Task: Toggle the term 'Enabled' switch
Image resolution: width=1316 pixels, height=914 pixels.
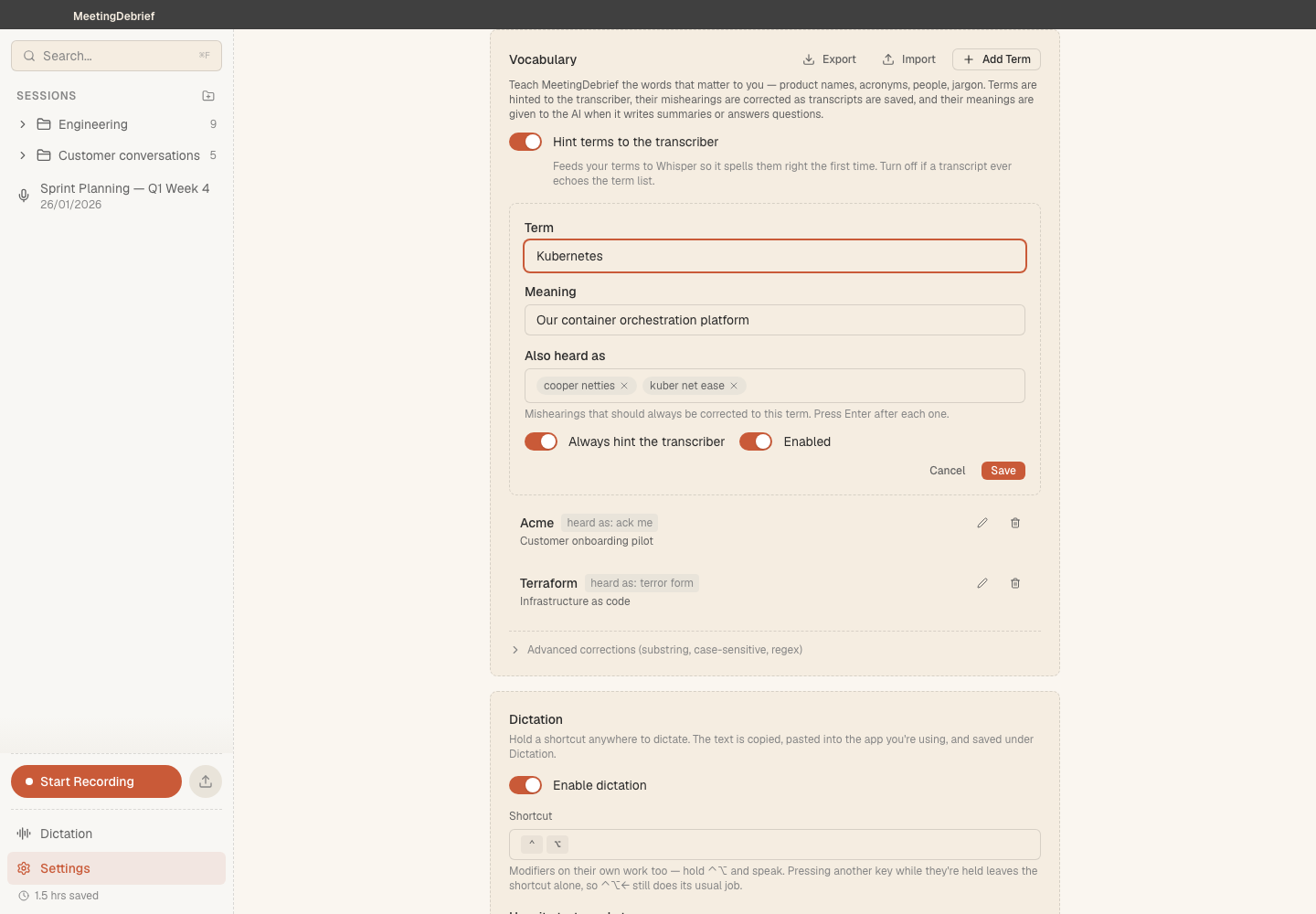Action: pos(756,441)
